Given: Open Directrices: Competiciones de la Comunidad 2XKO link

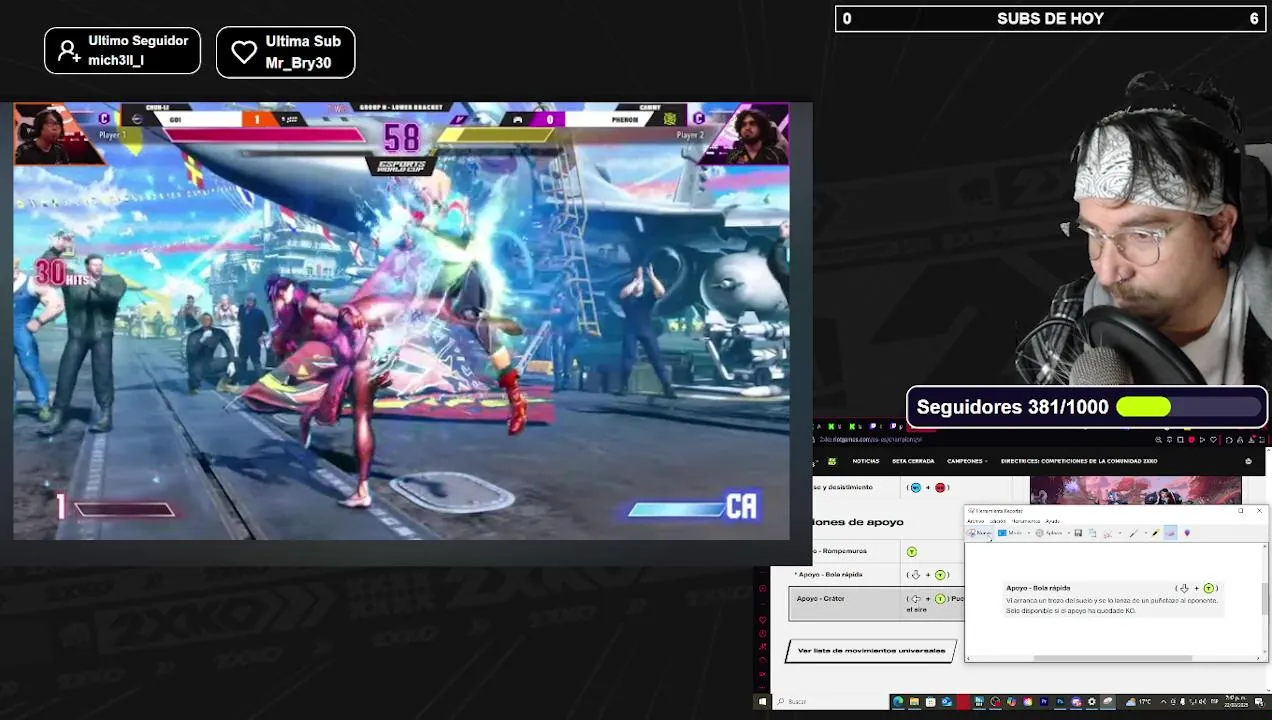Looking at the screenshot, I should coord(1079,461).
